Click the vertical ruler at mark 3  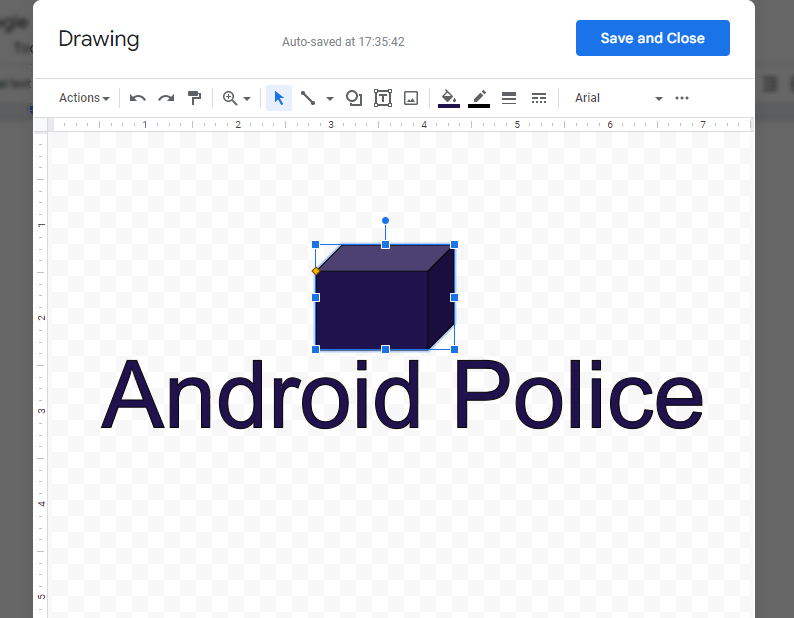(x=42, y=411)
